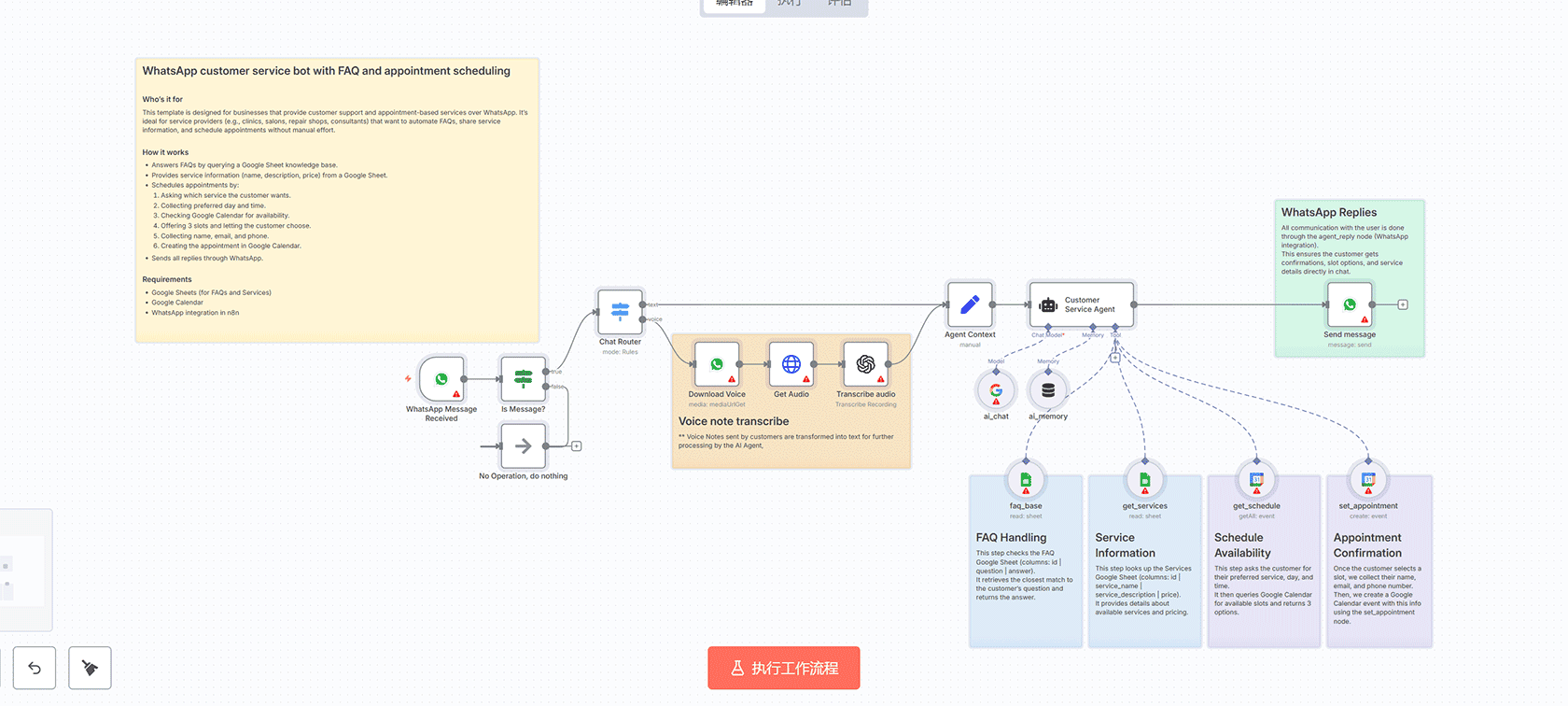
Task: Open the Transcribe audio OpenAI node
Action: pyautogui.click(x=865, y=364)
